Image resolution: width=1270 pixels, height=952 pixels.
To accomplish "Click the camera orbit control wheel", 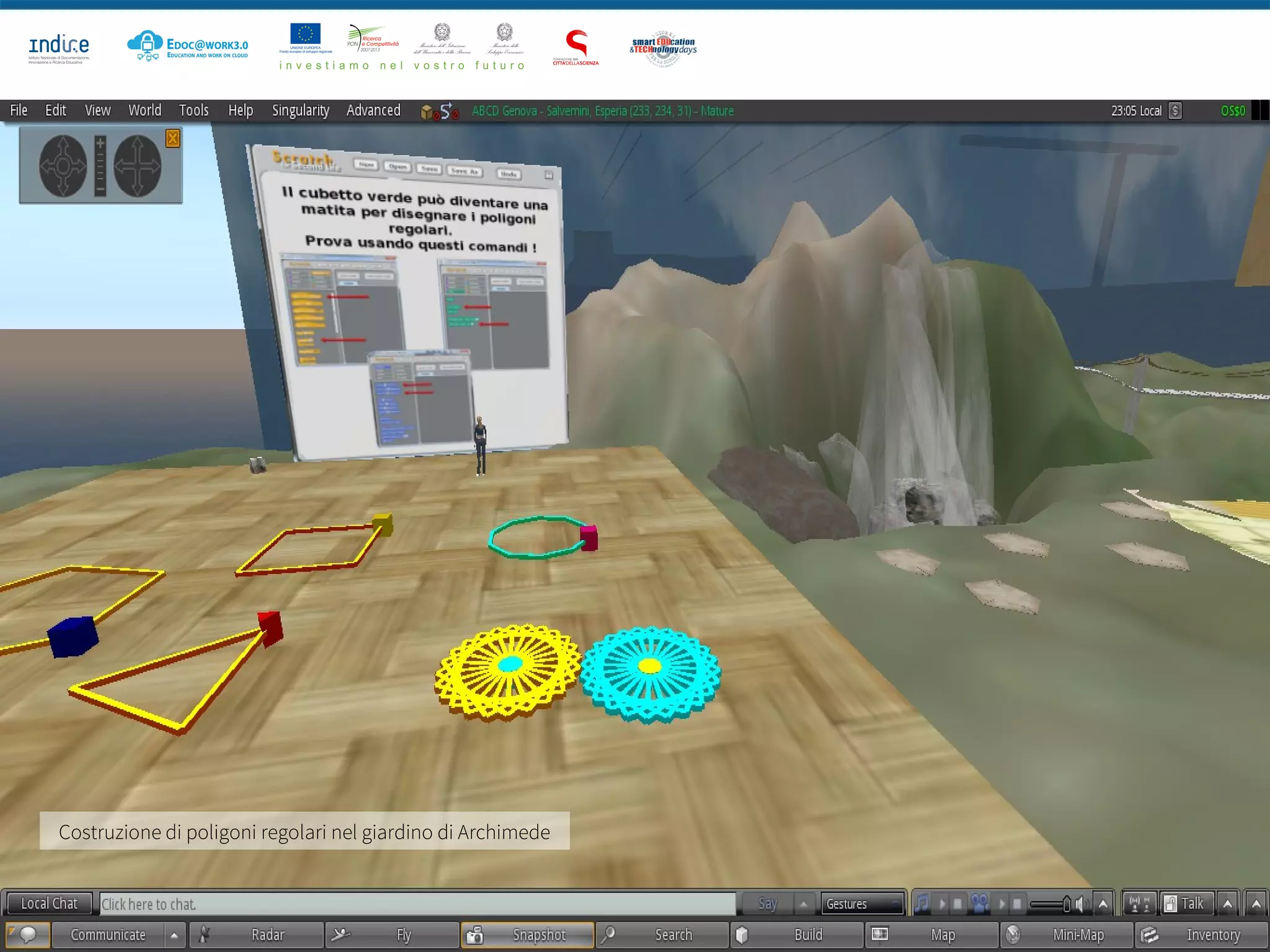I will (63, 165).
